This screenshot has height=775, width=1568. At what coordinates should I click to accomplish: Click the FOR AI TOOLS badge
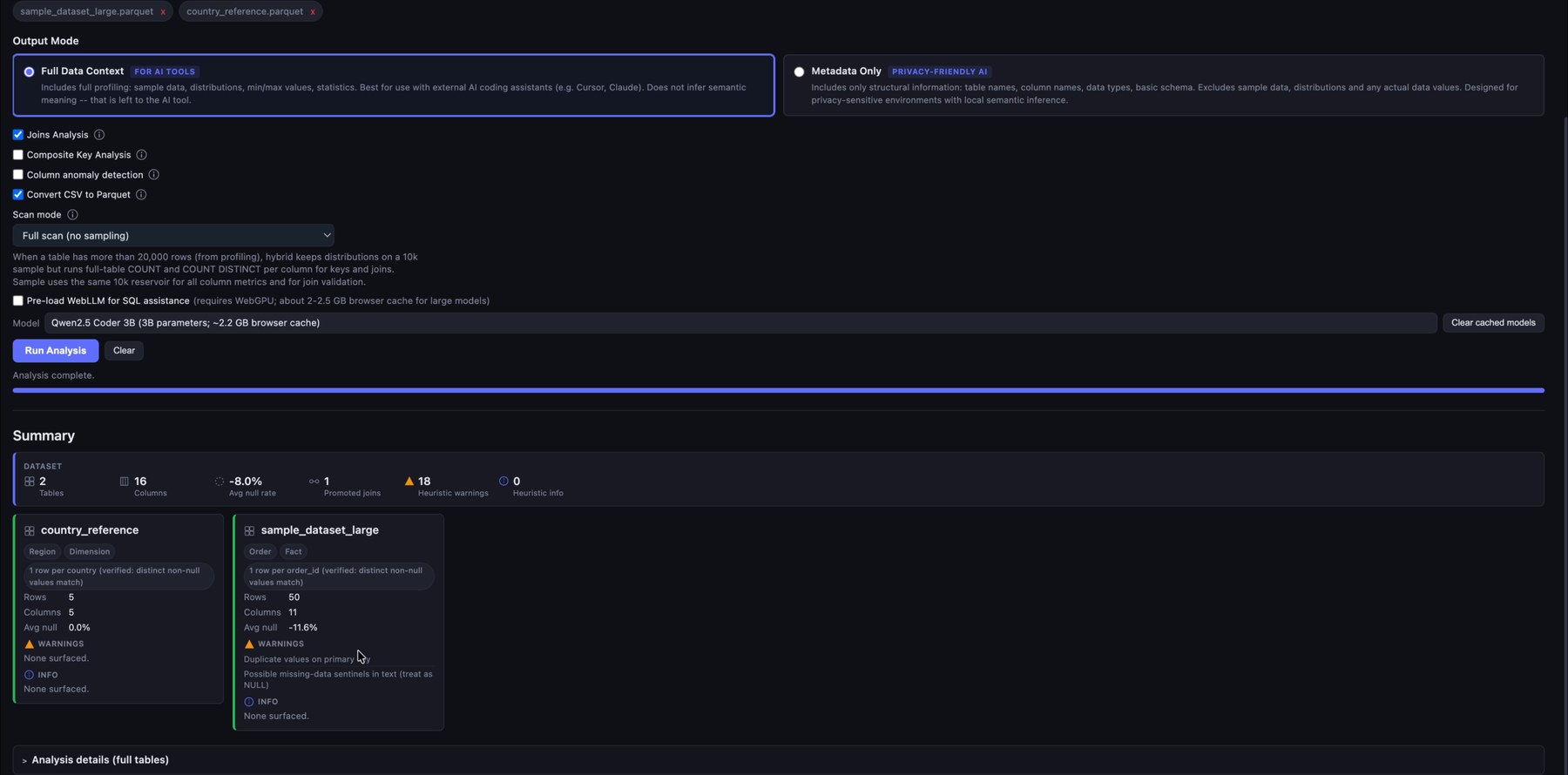pos(165,71)
